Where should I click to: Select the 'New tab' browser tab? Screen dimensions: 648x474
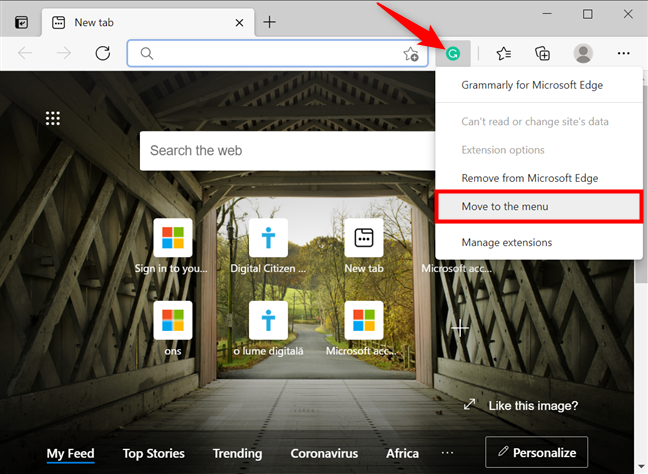click(148, 22)
